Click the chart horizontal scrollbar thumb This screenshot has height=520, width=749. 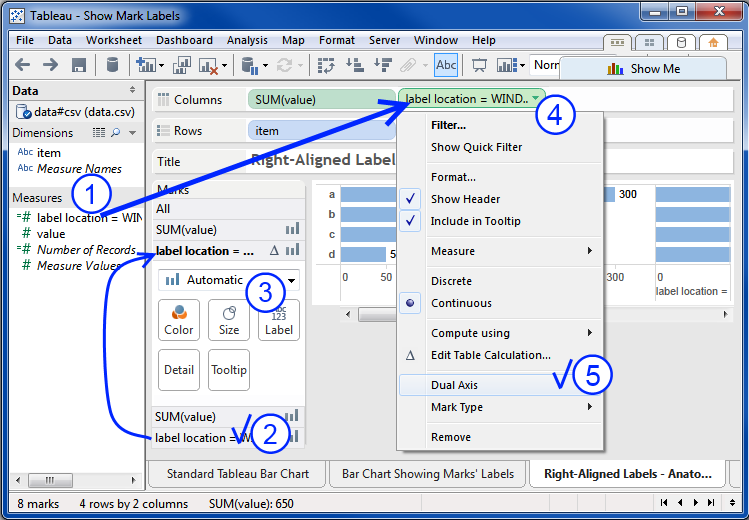pyautogui.click(x=376, y=314)
